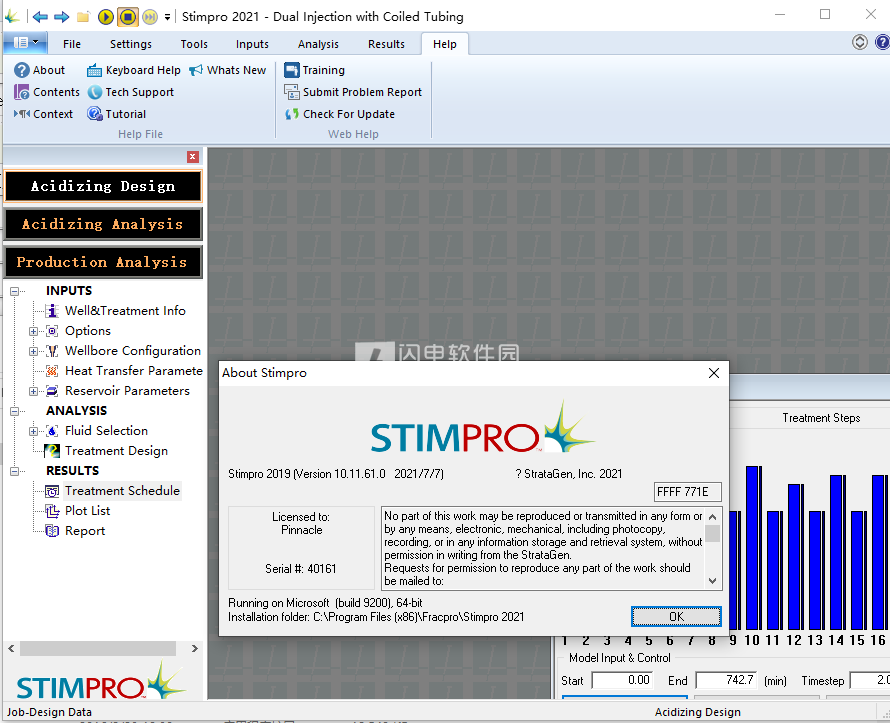The image size is (890, 723).
Task: Select the Help ribbon tab
Action: coord(444,44)
